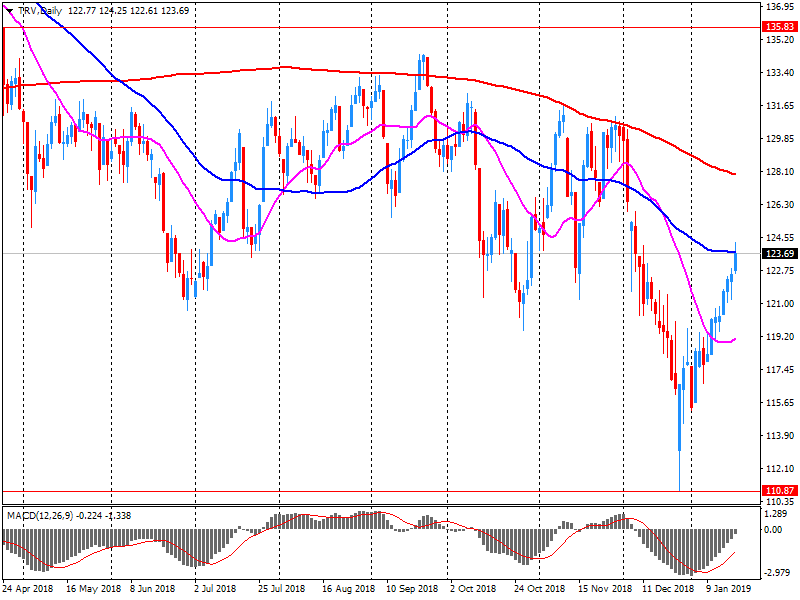Click the 122.75 price axis label
Screen dimensions: 800x600
(780, 270)
